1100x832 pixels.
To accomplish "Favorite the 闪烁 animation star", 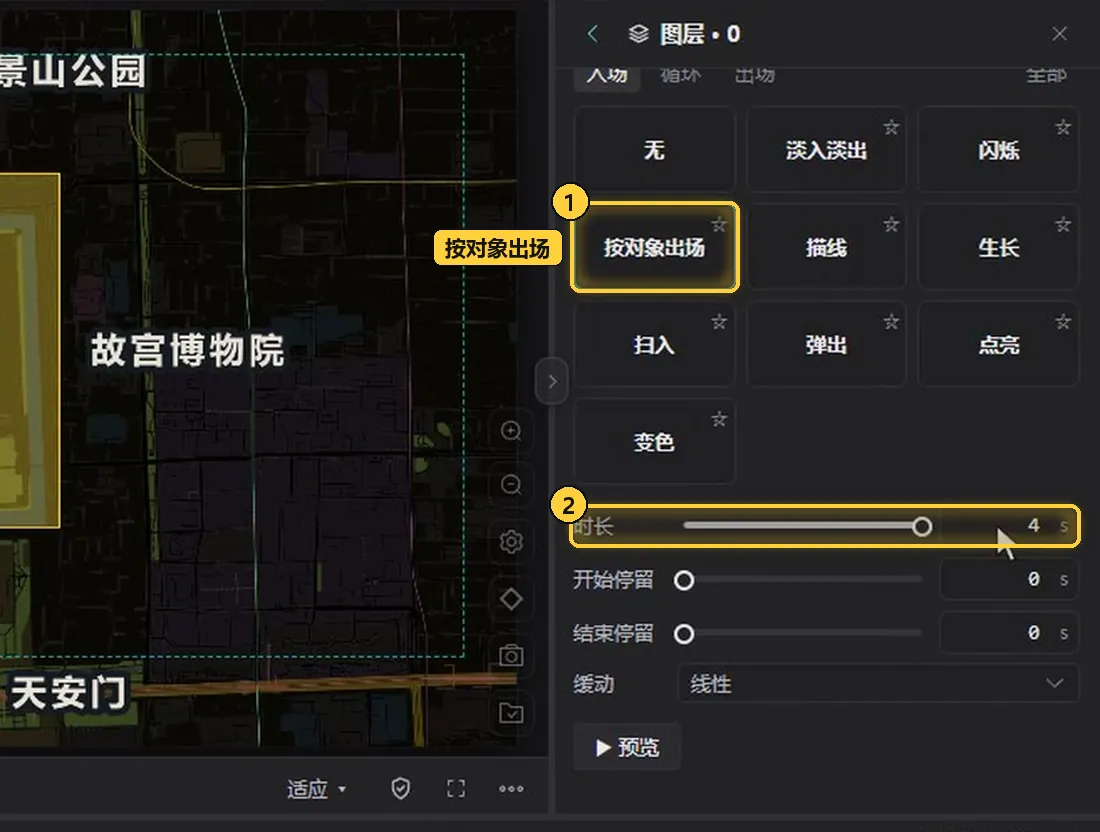I will point(1063,127).
